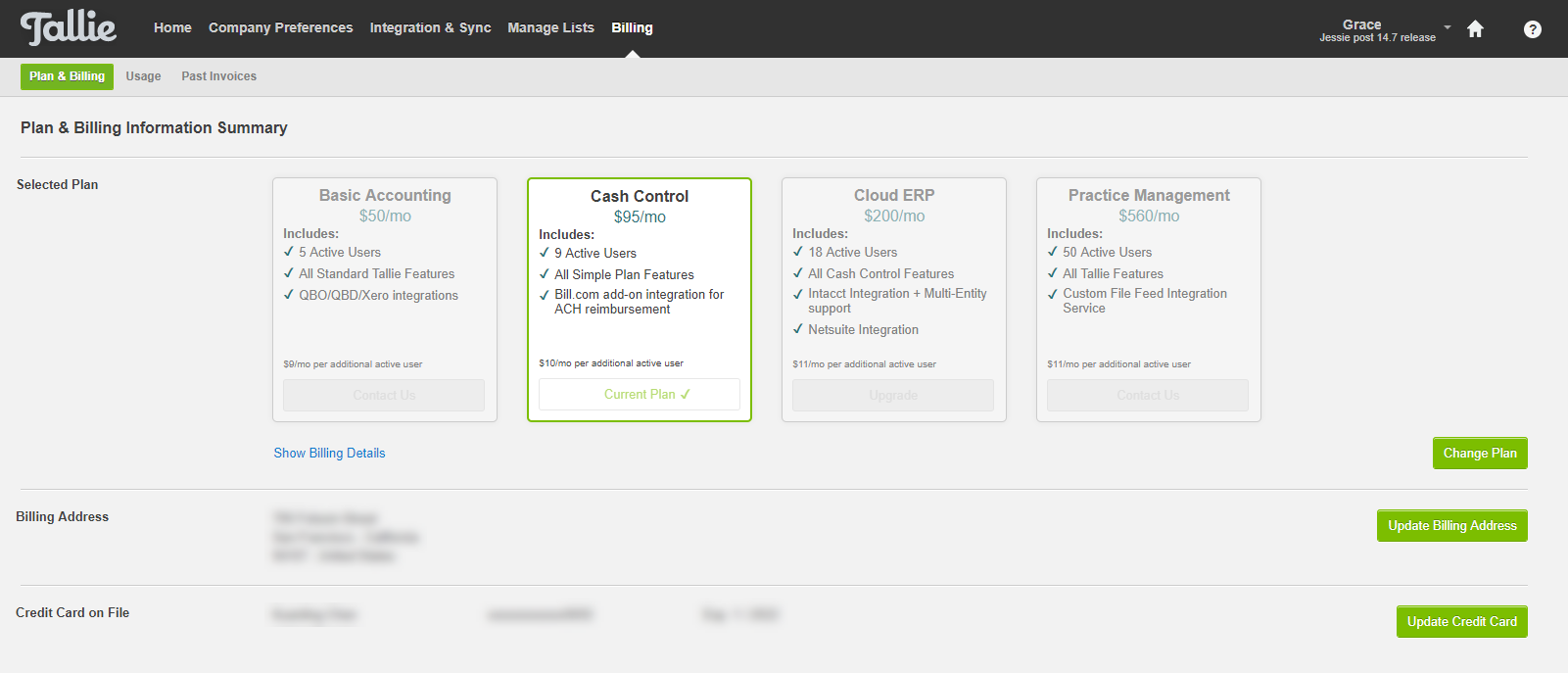Click 'Bill.com add-on integration' feature text

click(640, 302)
